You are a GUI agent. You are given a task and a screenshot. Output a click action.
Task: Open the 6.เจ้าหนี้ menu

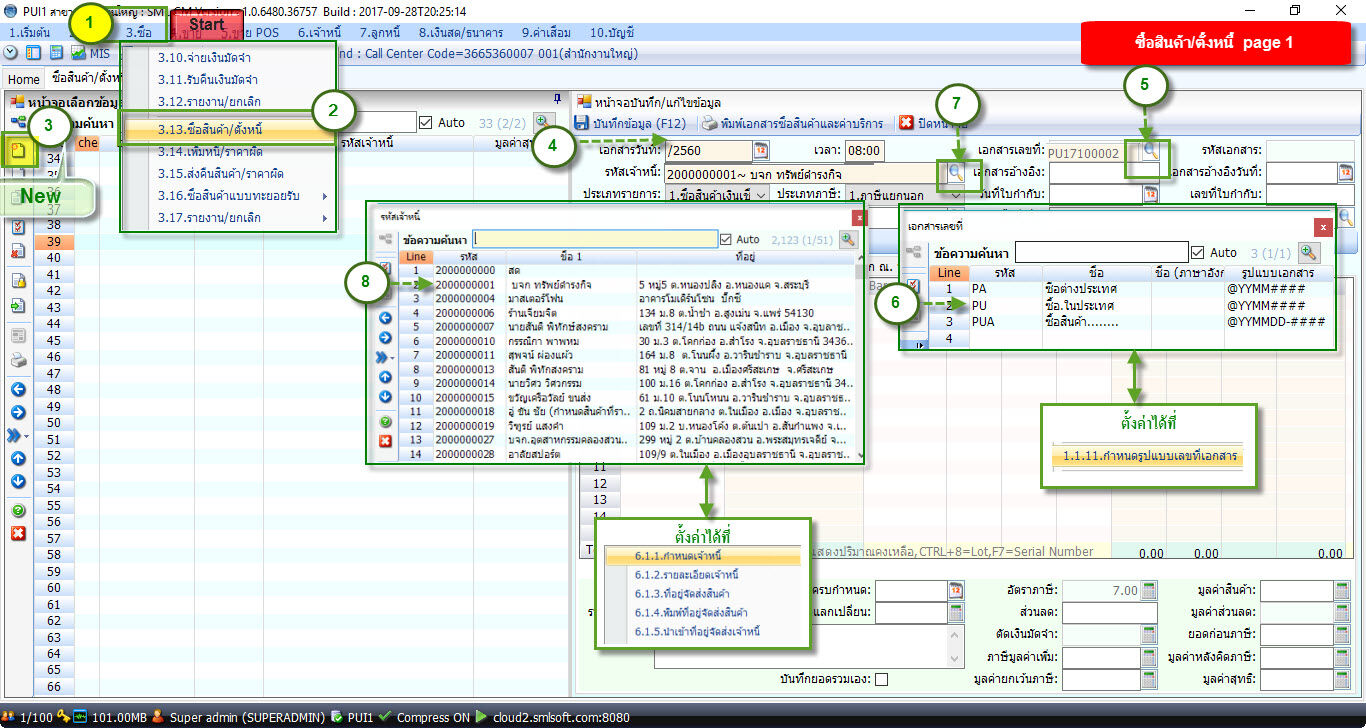320,33
